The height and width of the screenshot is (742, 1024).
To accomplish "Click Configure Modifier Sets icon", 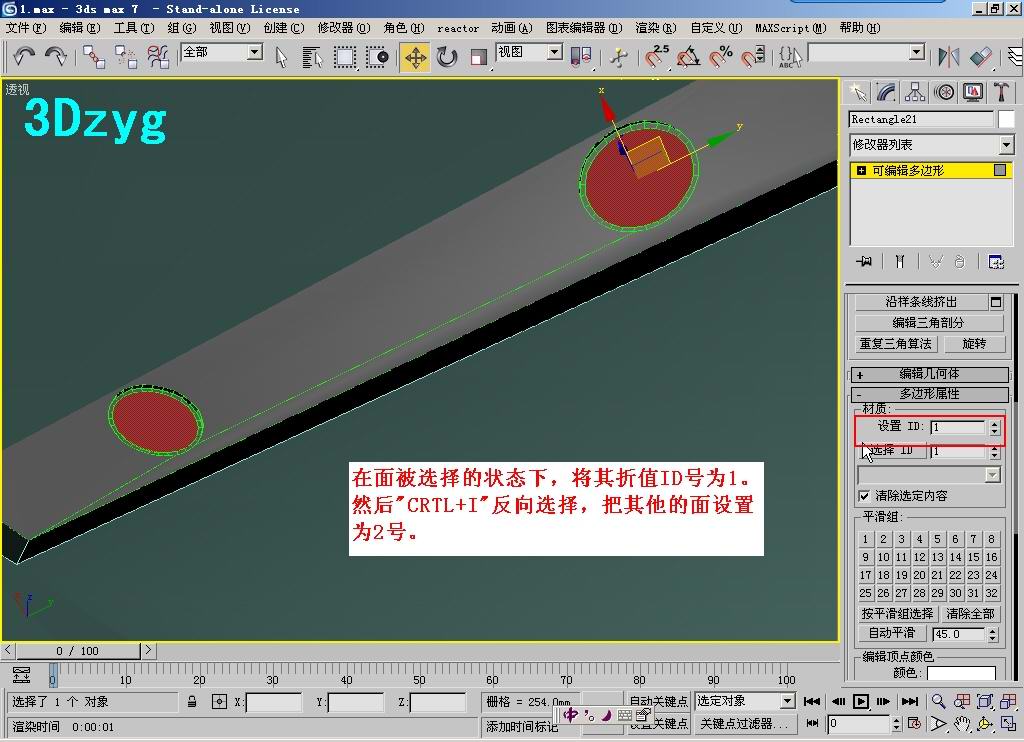I will click(996, 261).
